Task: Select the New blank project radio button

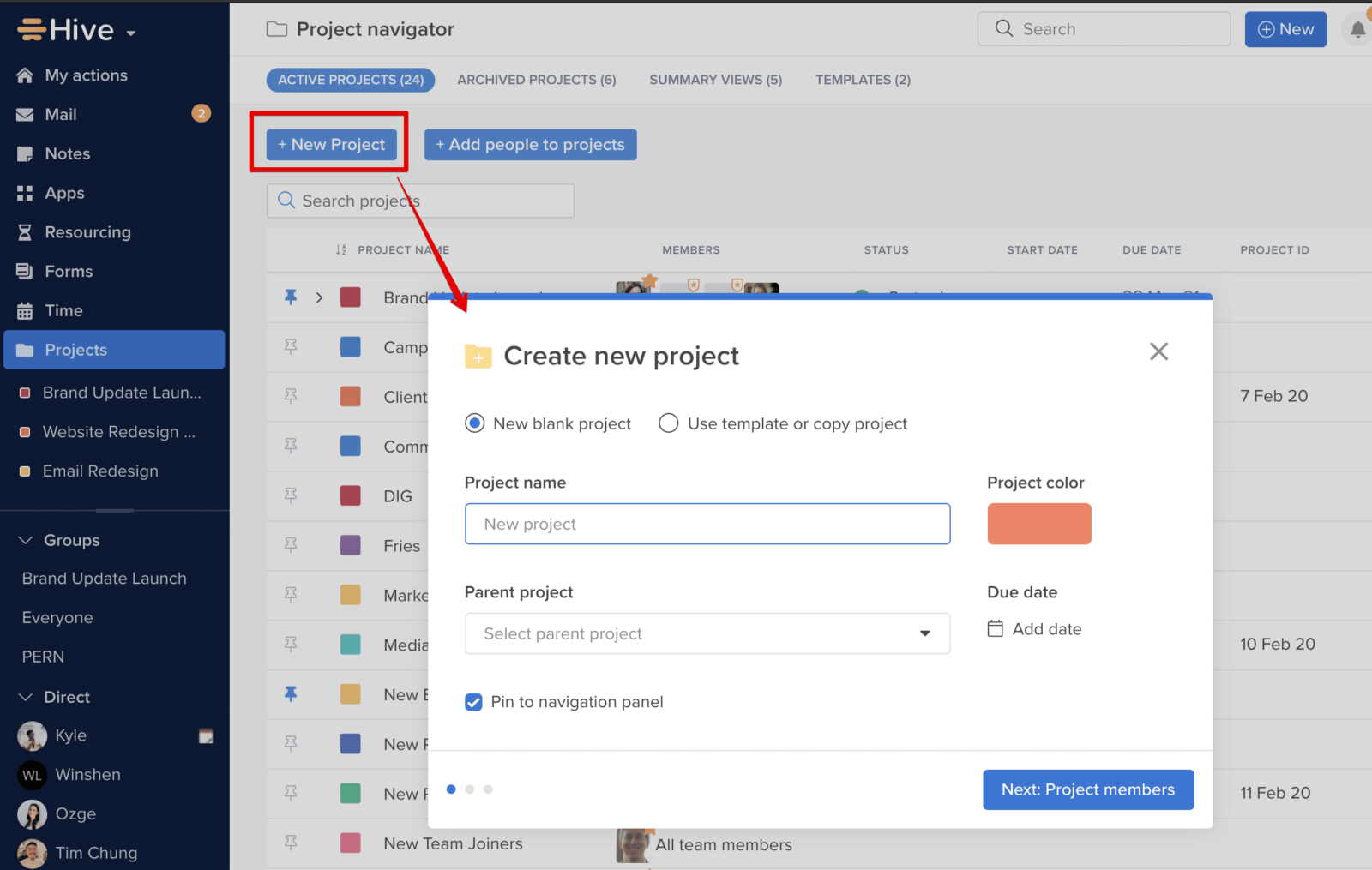Action: click(x=474, y=423)
